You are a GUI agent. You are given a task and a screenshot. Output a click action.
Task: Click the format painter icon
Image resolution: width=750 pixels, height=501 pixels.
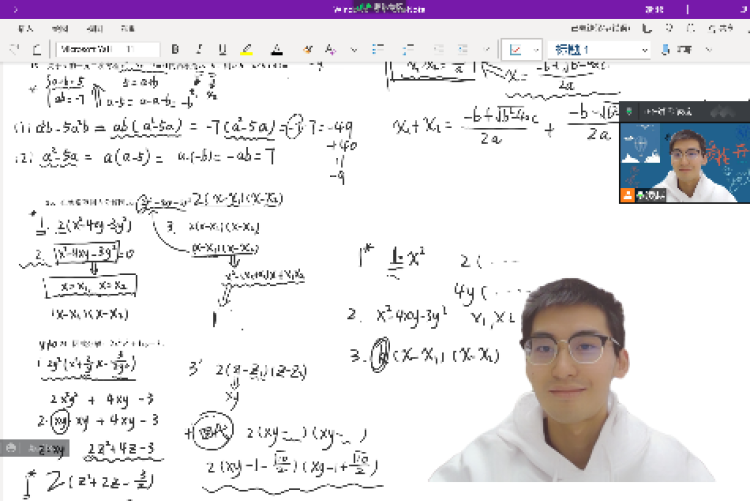[x=329, y=49]
